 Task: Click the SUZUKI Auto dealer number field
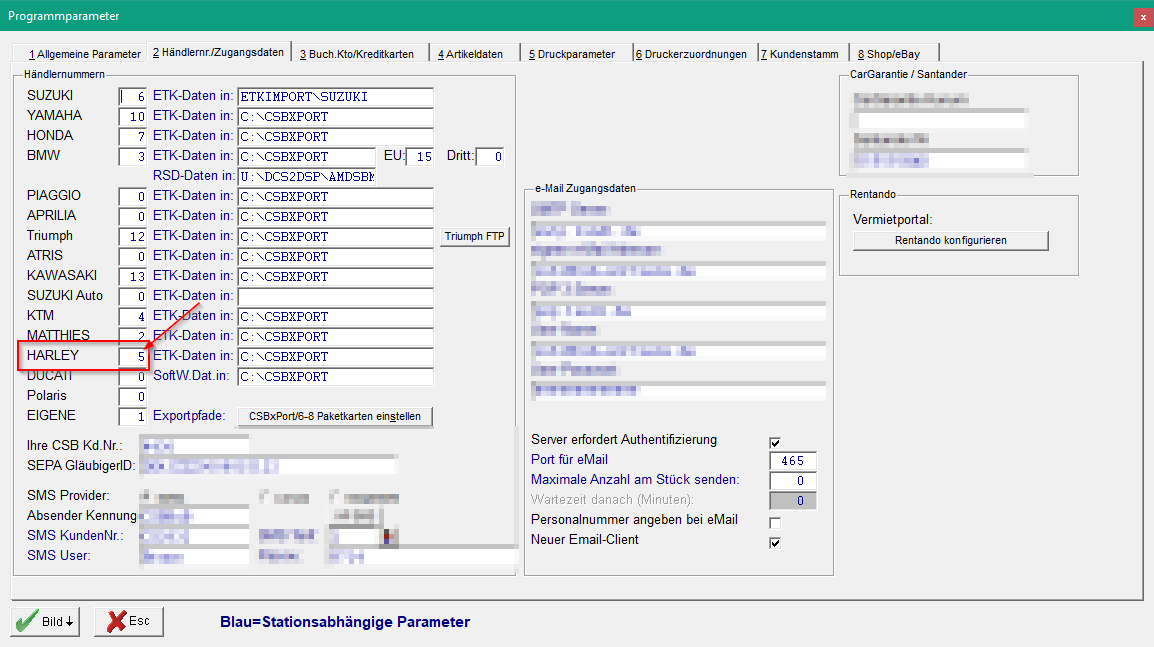tap(132, 296)
